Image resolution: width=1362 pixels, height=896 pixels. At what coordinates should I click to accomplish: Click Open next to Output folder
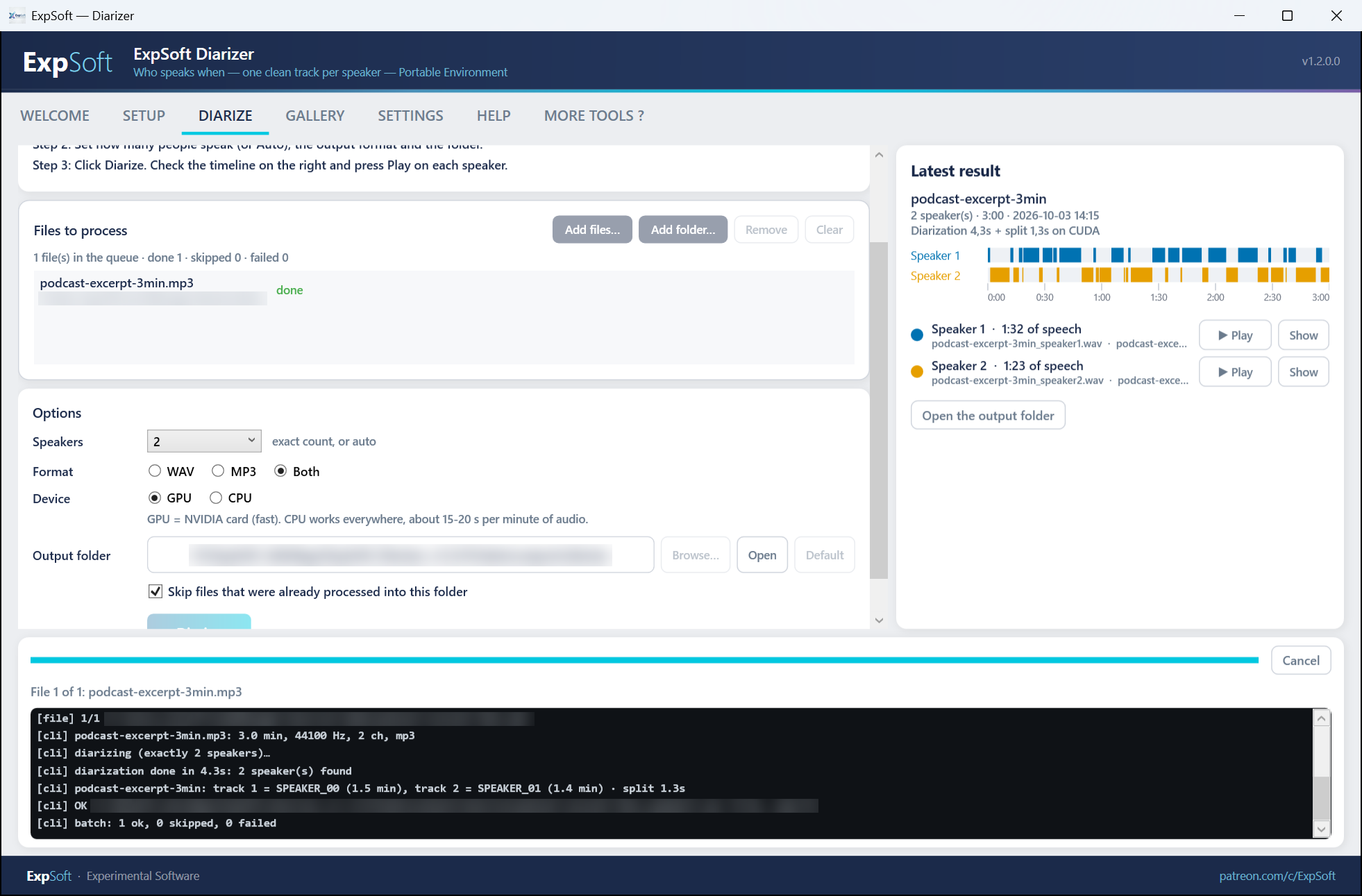click(762, 555)
